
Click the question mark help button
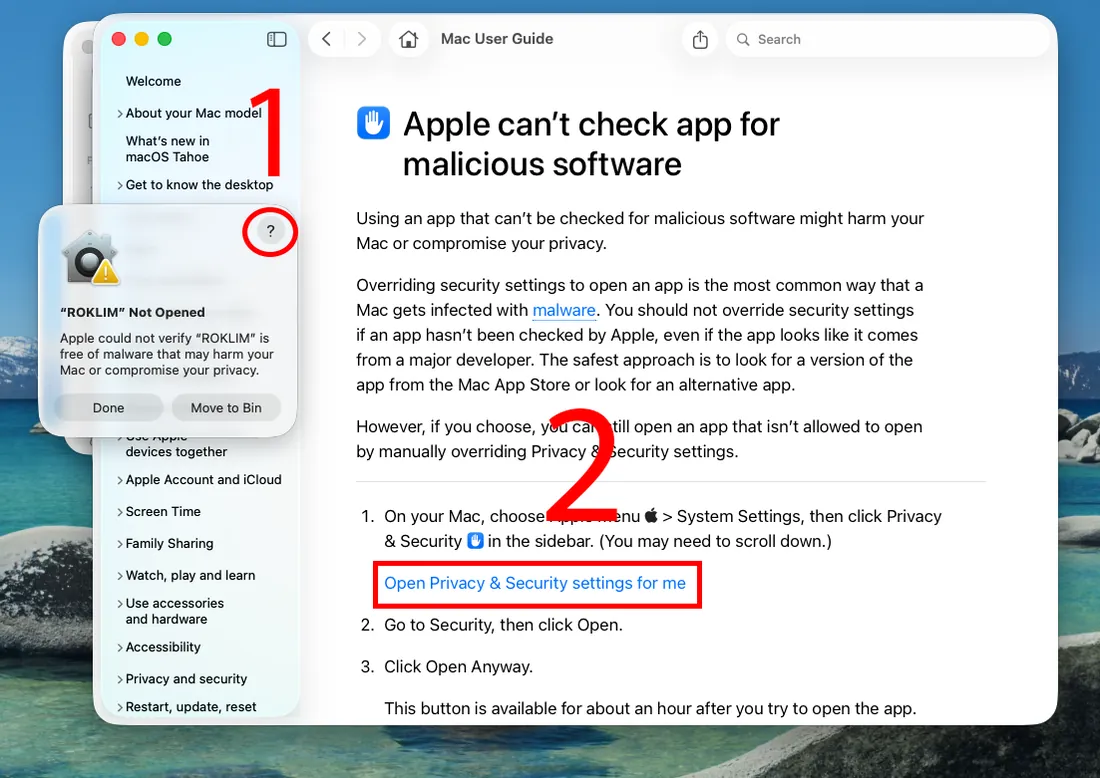click(270, 231)
